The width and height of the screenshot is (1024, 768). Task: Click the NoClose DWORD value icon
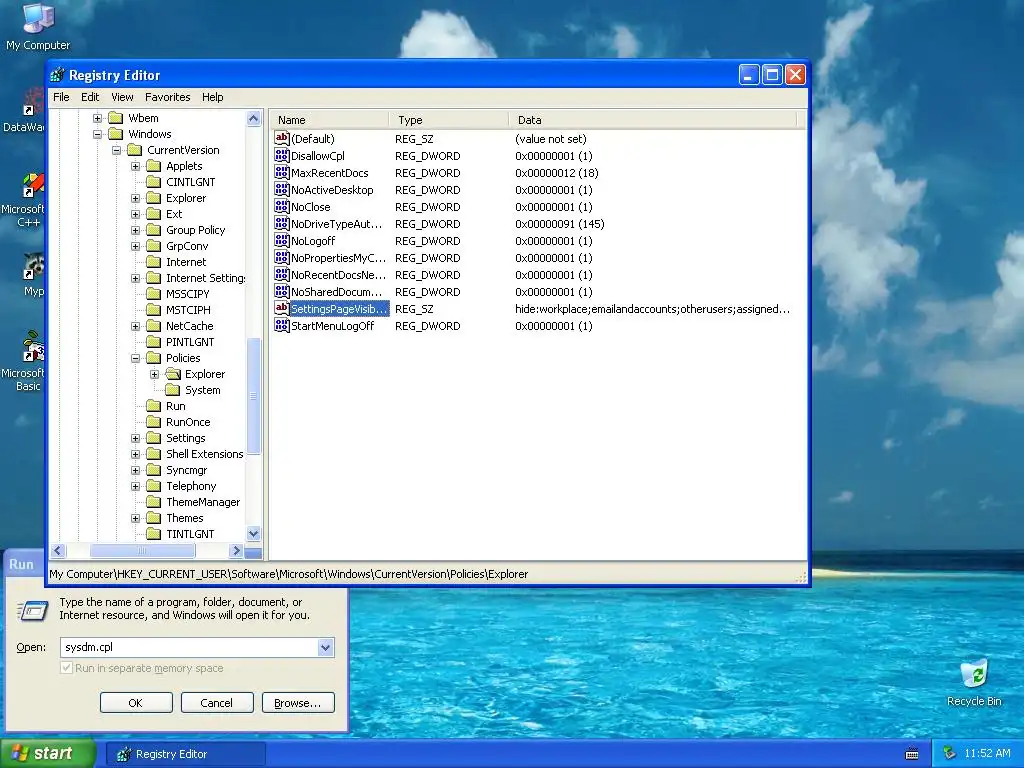tap(281, 206)
